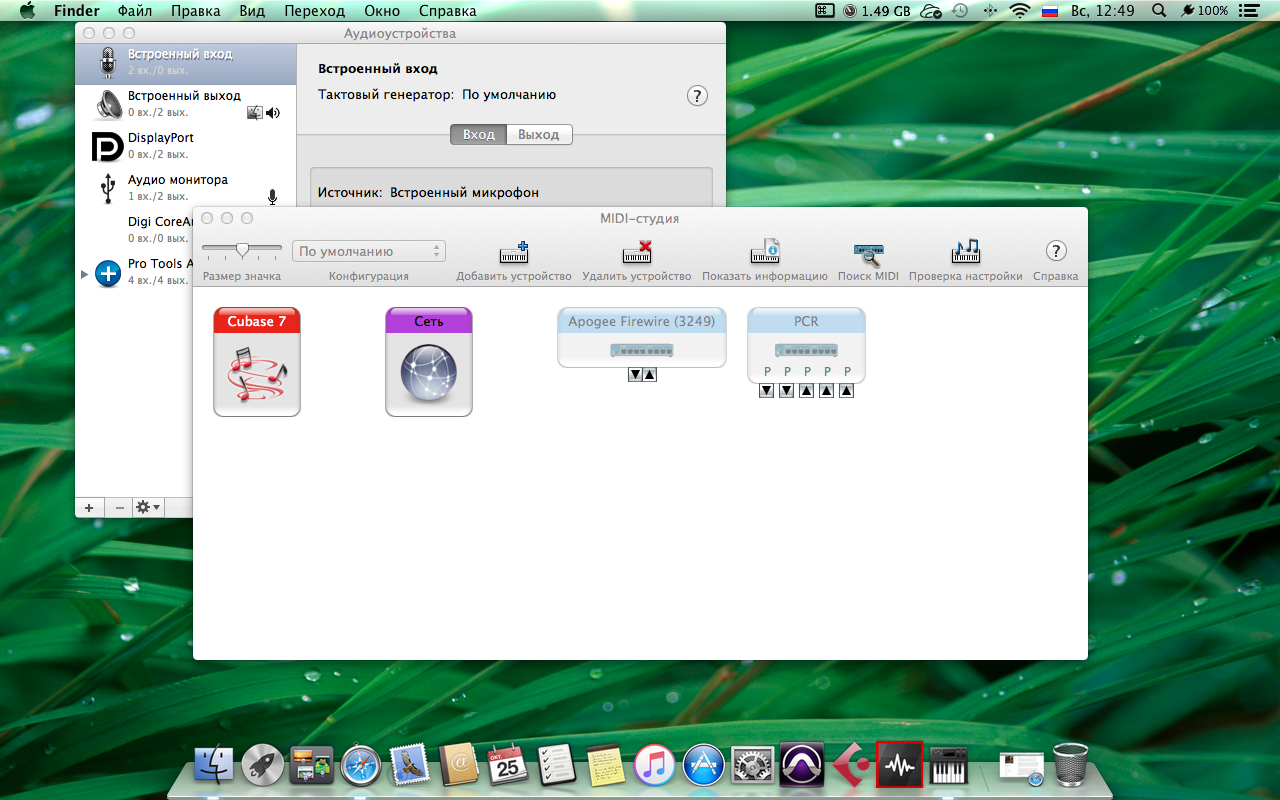Screen dimensions: 1280x800
Task: Click the minus button in Audio Devices
Action: tap(120, 507)
